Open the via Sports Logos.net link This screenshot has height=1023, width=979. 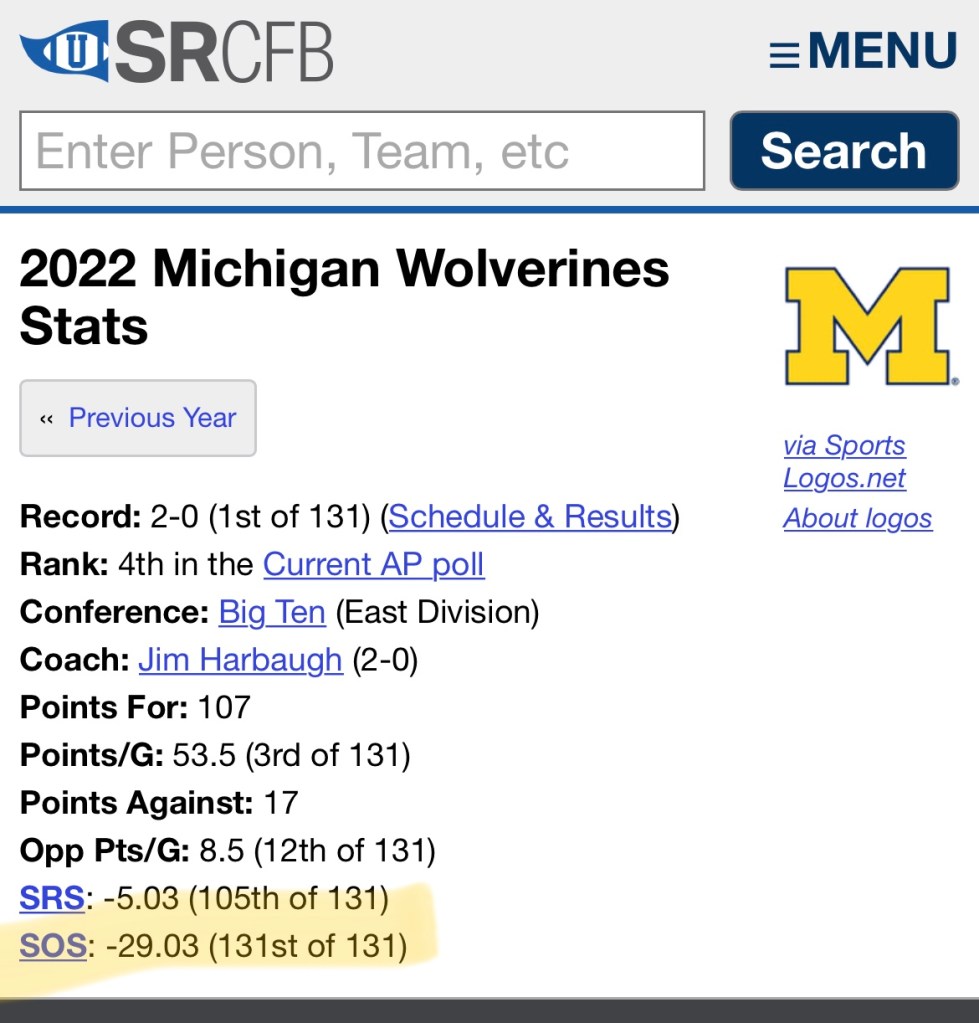click(844, 461)
